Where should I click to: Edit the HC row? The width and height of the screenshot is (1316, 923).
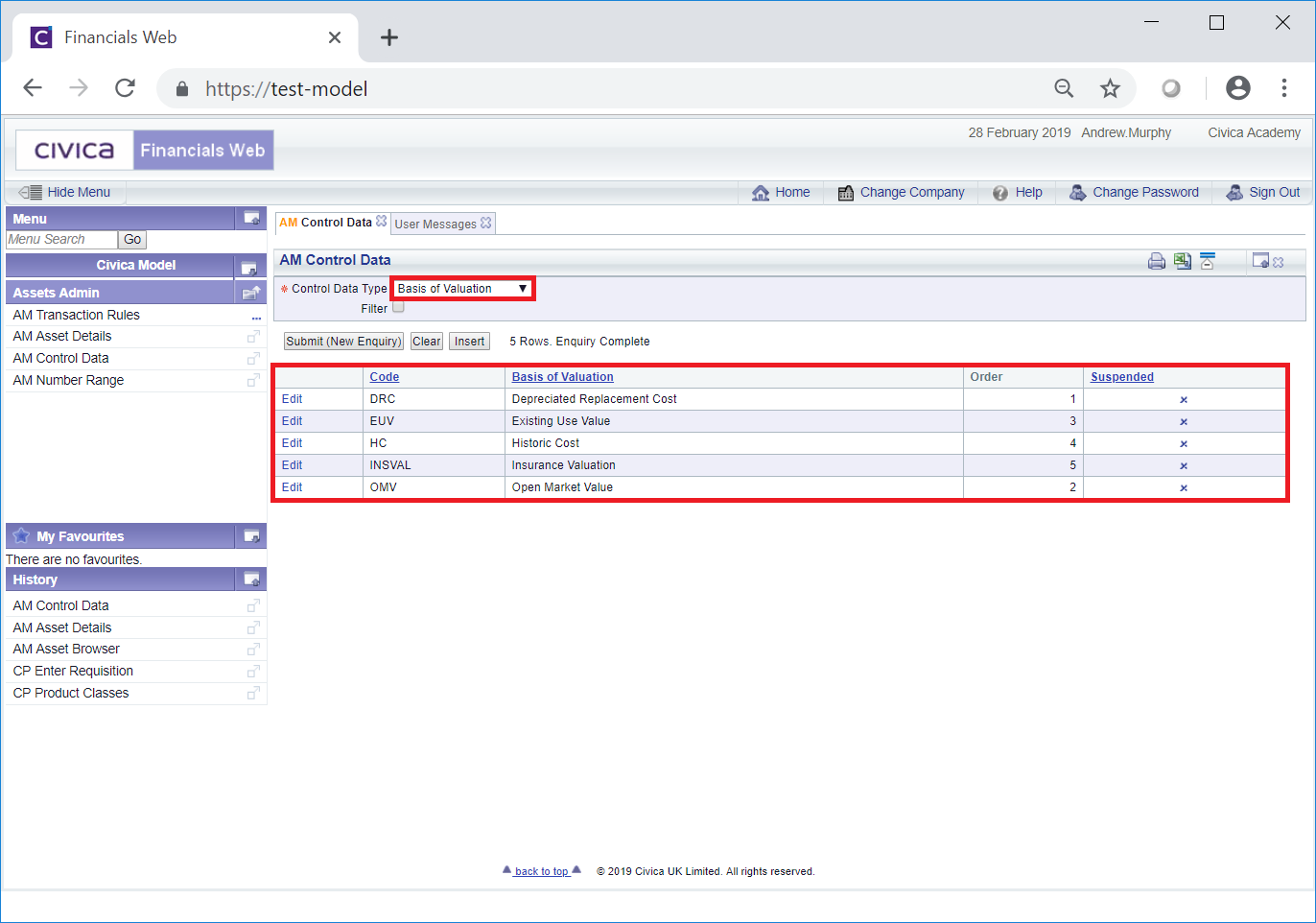[292, 443]
